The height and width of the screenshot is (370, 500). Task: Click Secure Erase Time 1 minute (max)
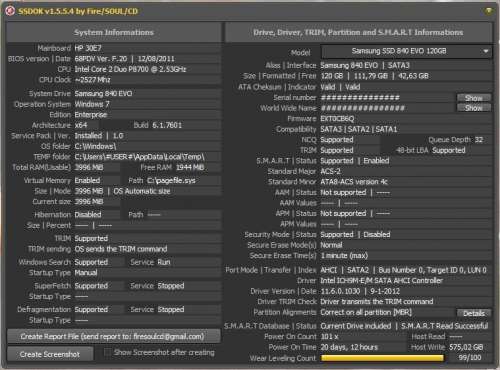click(344, 256)
